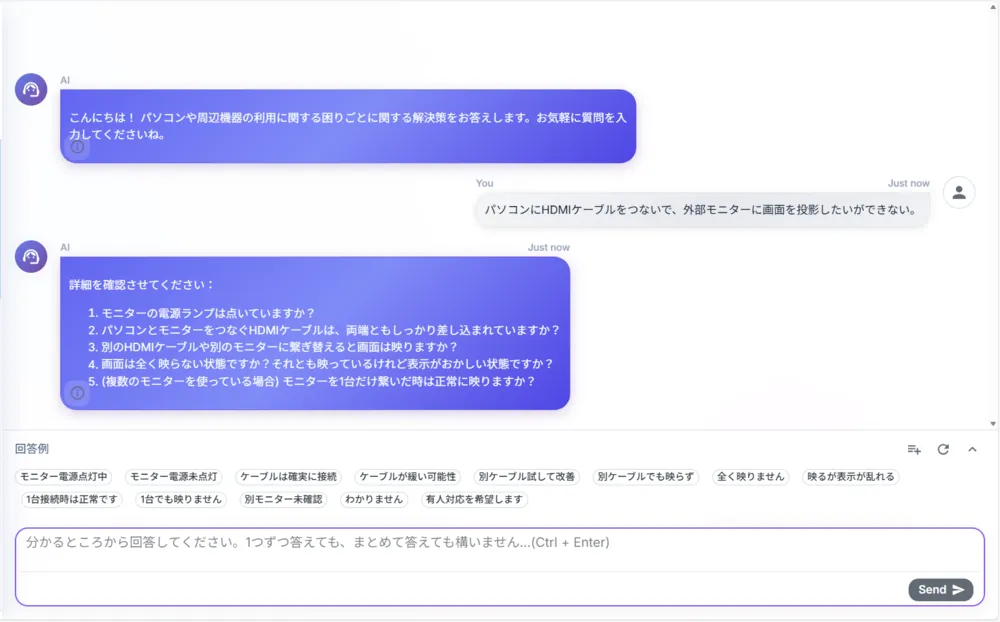This screenshot has height=622, width=1000.
Task: Pick the 別ケーブルでも映らず chip
Action: point(645,477)
